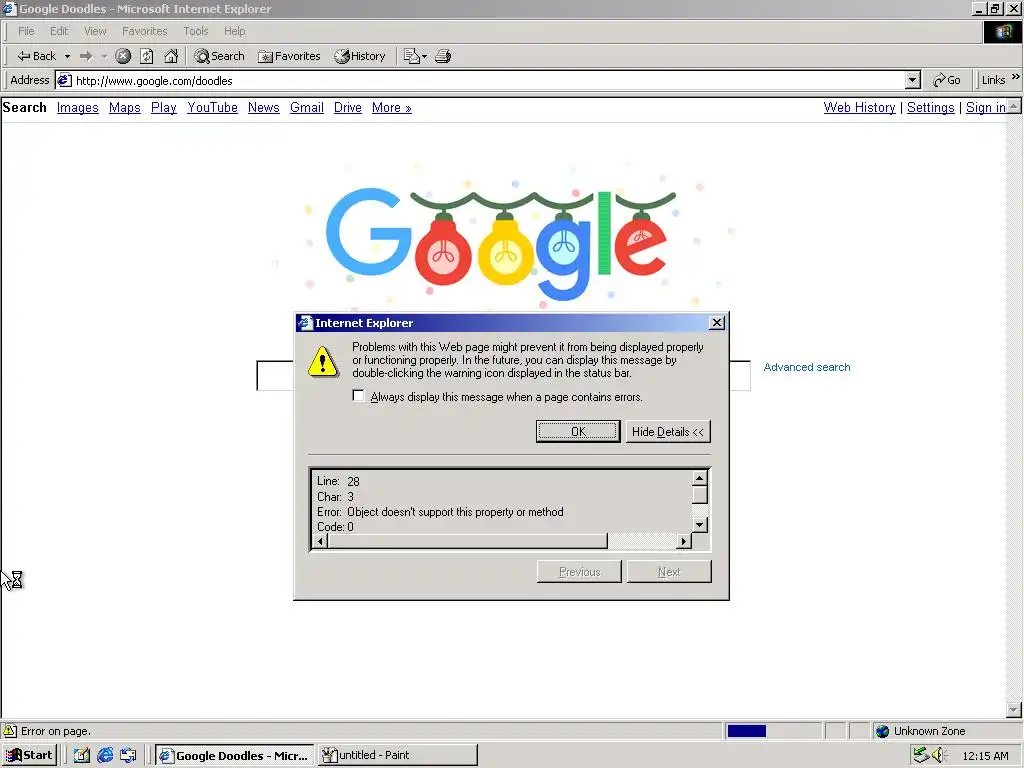Screen dimensions: 1024x768
Task: Collapse details with Hide Details button
Action: (x=668, y=432)
